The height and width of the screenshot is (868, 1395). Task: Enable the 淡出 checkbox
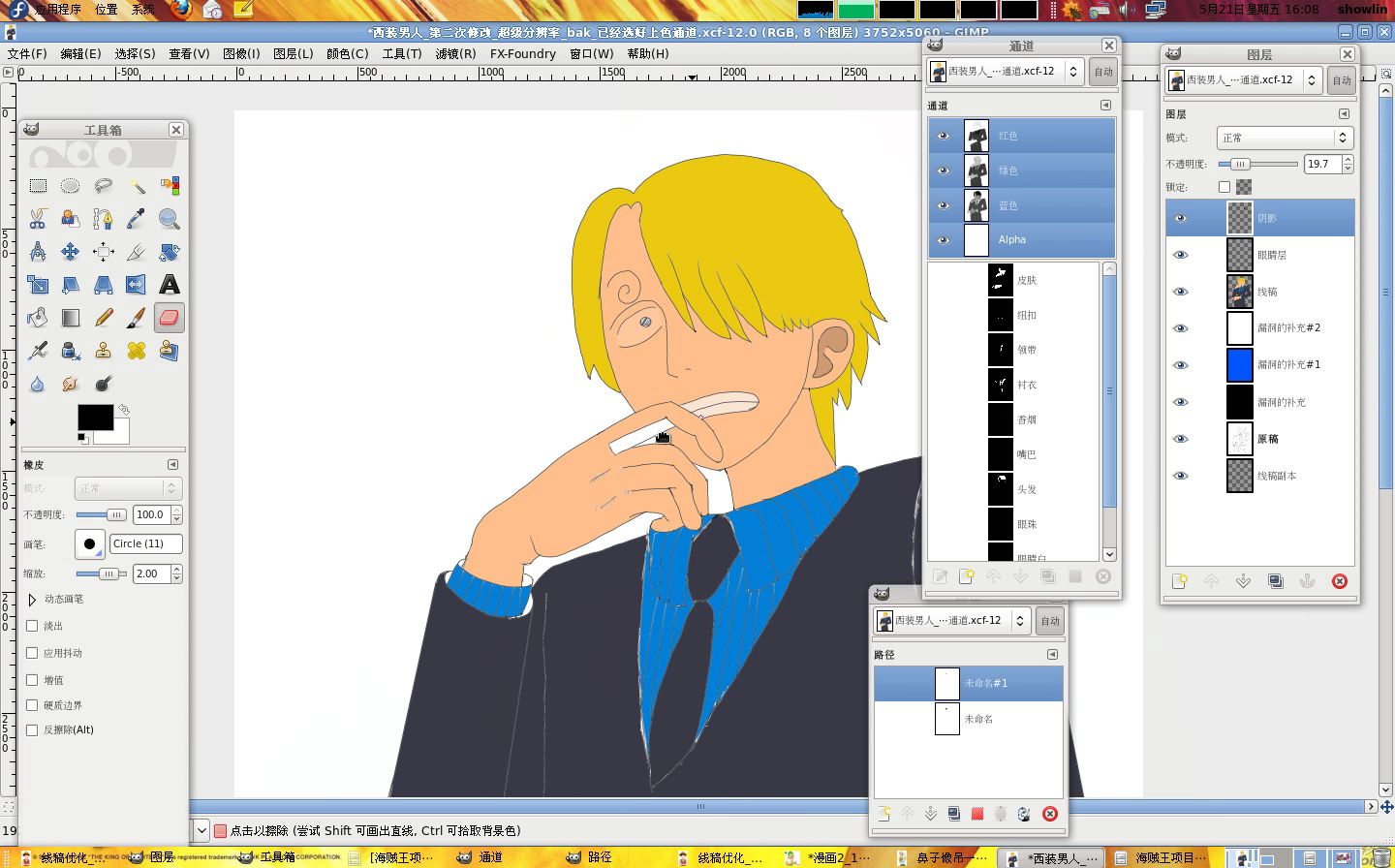[x=32, y=626]
